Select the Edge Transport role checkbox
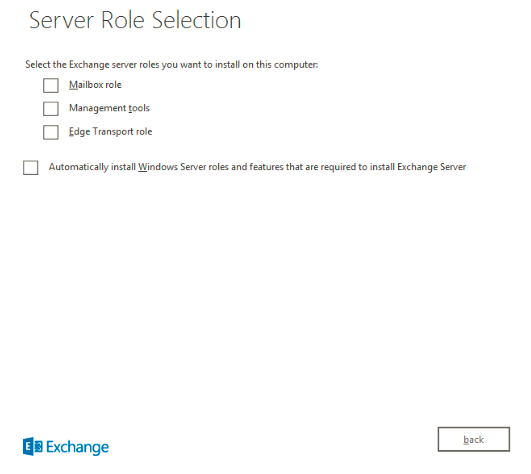This screenshot has height=474, width=531. click(51, 132)
